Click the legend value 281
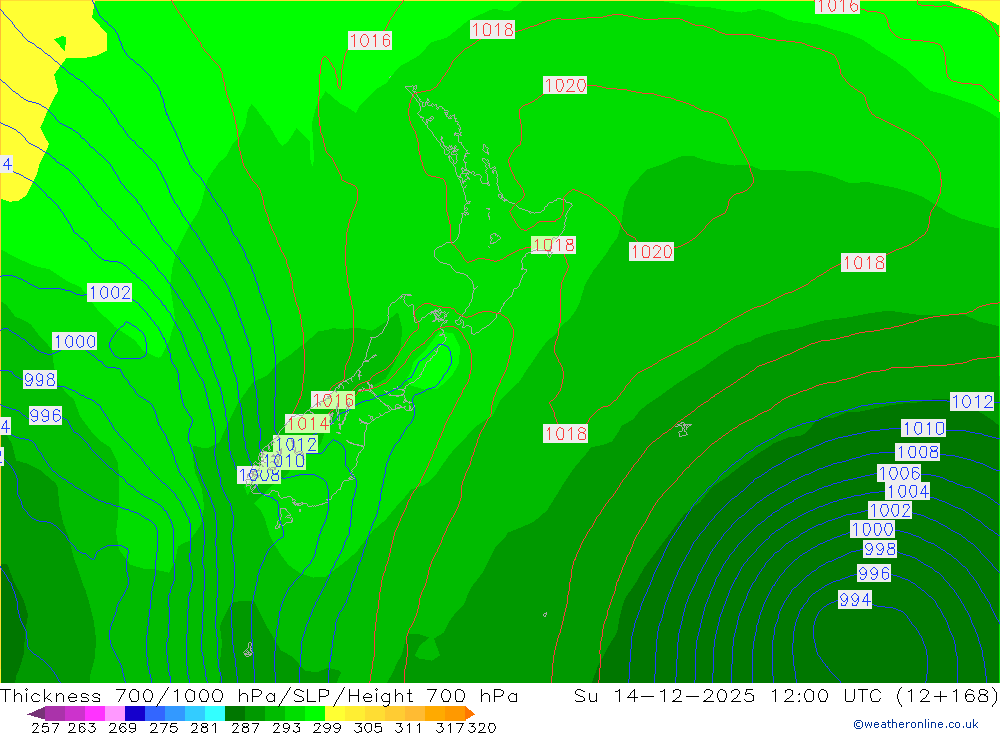The width and height of the screenshot is (1000, 733). tap(203, 727)
